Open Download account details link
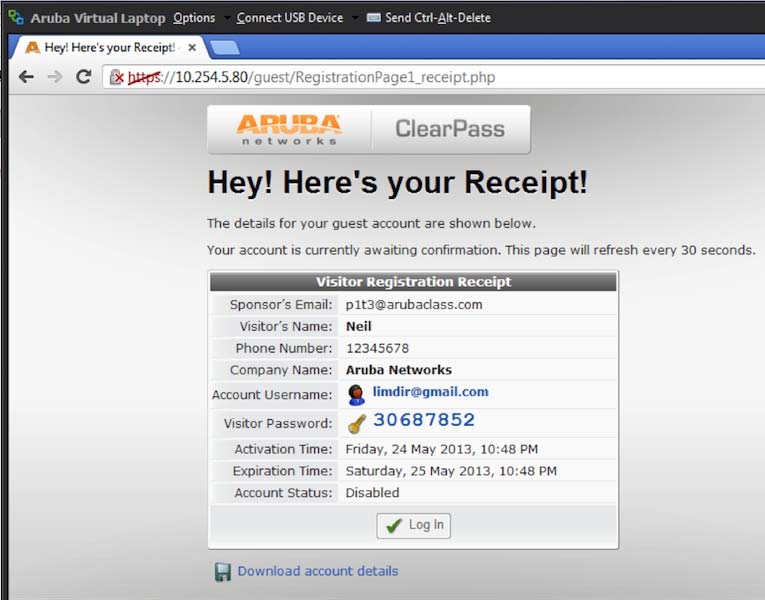Image resolution: width=765 pixels, height=600 pixels. [318, 571]
